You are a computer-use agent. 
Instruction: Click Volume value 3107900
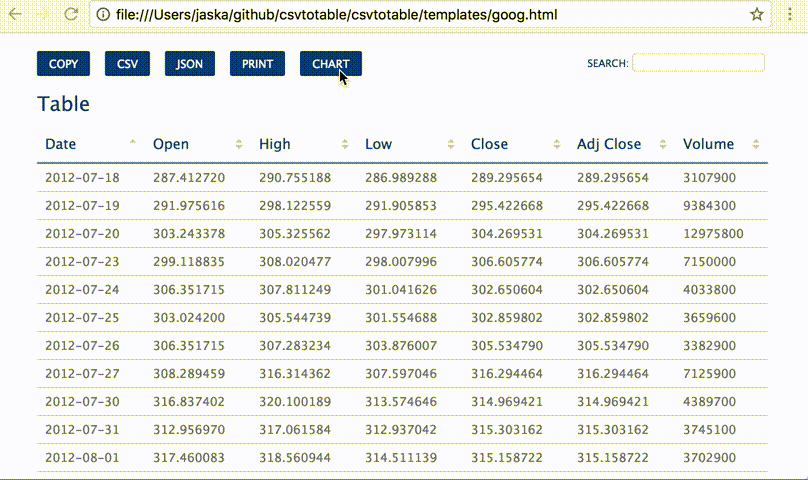tap(710, 177)
